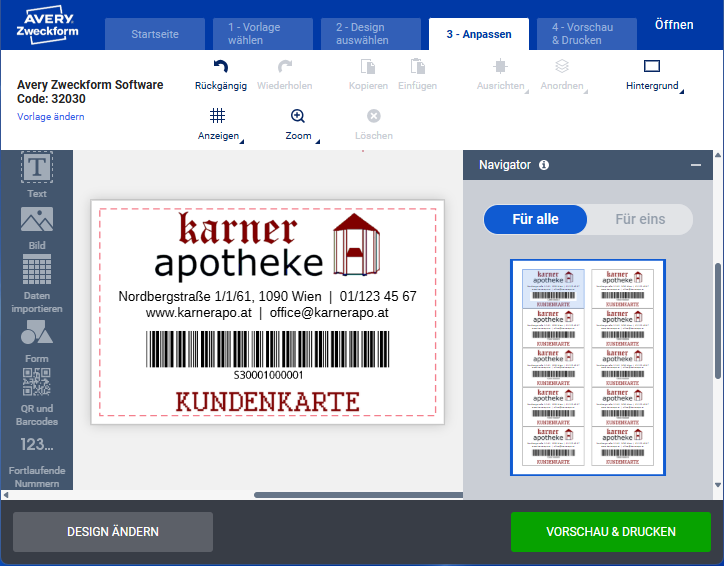The height and width of the screenshot is (566, 724).
Task: Click the green VORSCHAU & DRUCKEN button
Action: point(611,532)
